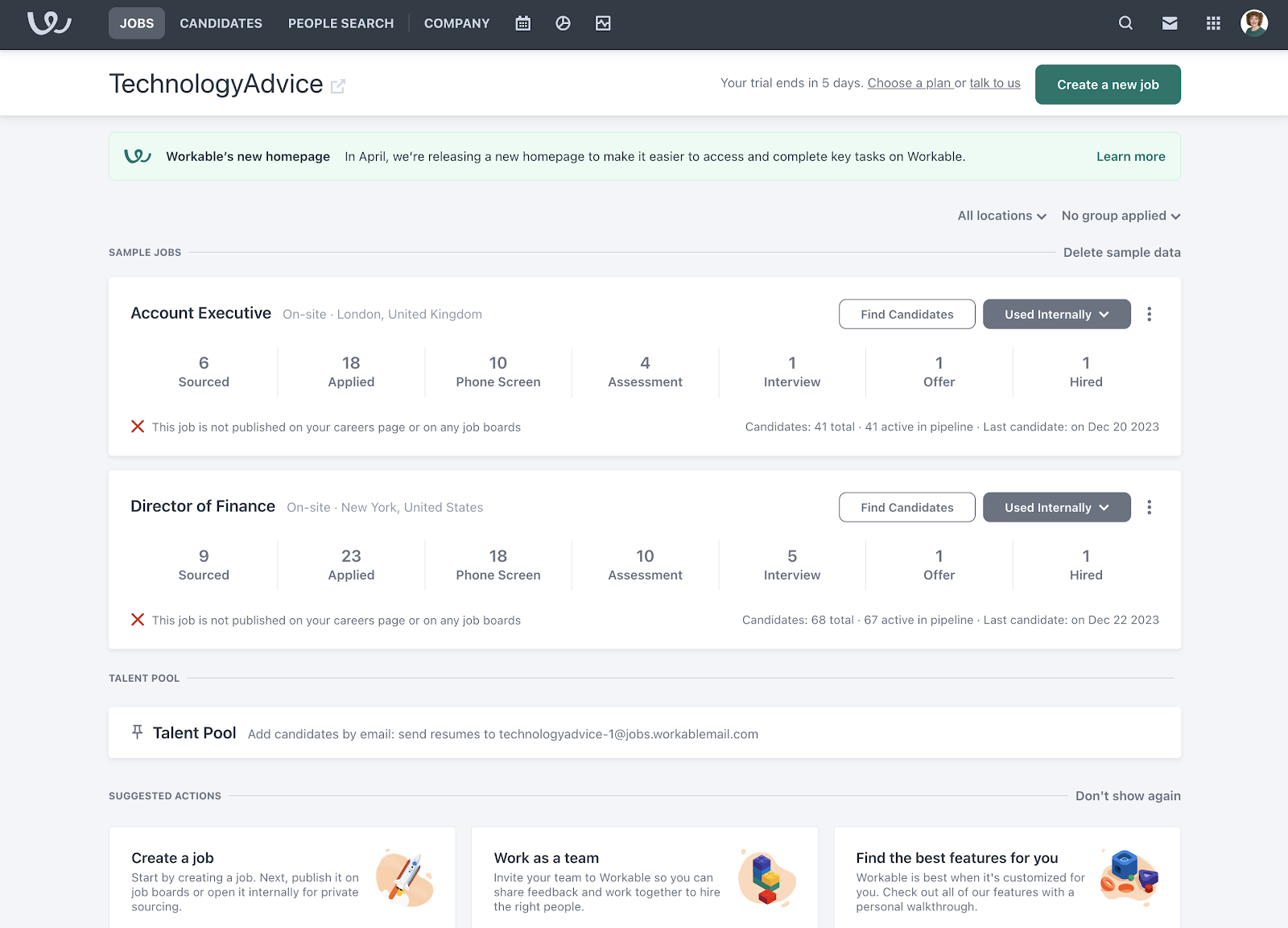The image size is (1288, 928).
Task: Open the calendar icon in navigation
Action: [523, 23]
